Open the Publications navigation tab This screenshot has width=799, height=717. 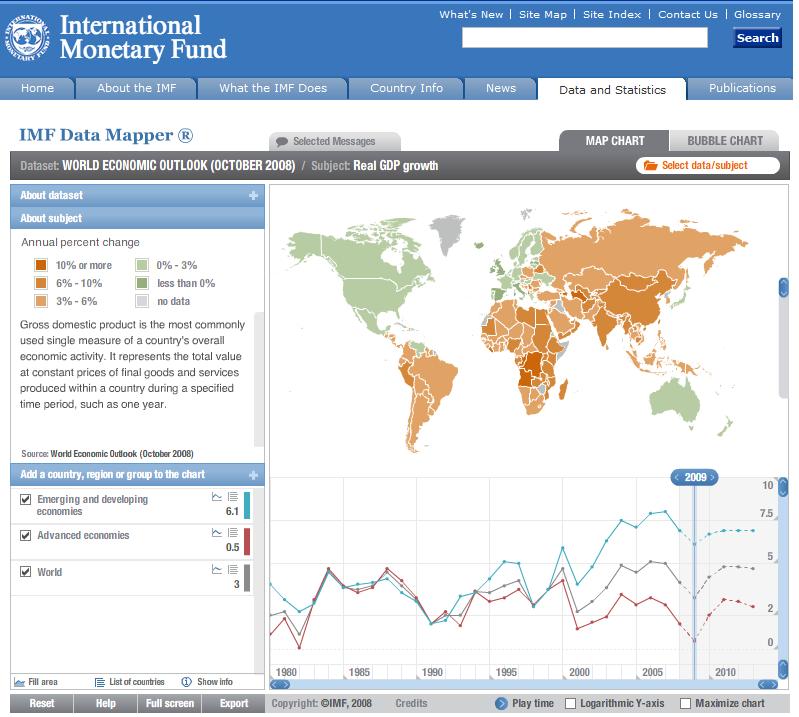coord(742,89)
